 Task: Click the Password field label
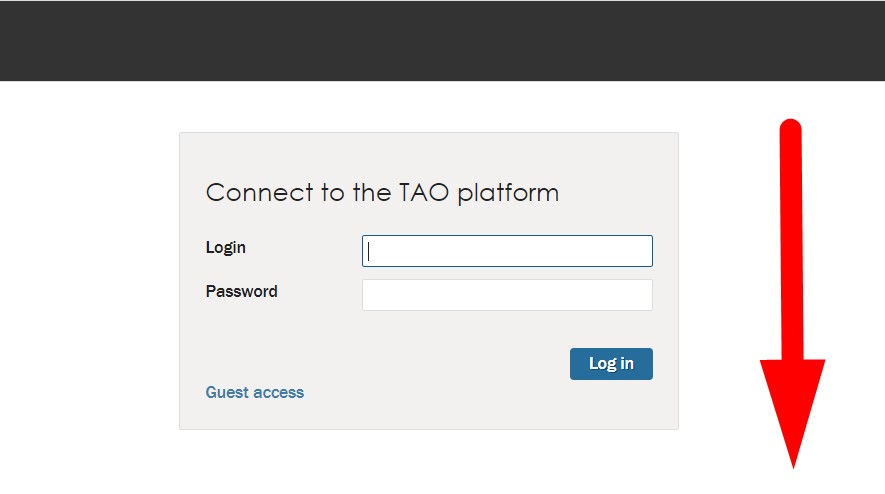click(241, 292)
